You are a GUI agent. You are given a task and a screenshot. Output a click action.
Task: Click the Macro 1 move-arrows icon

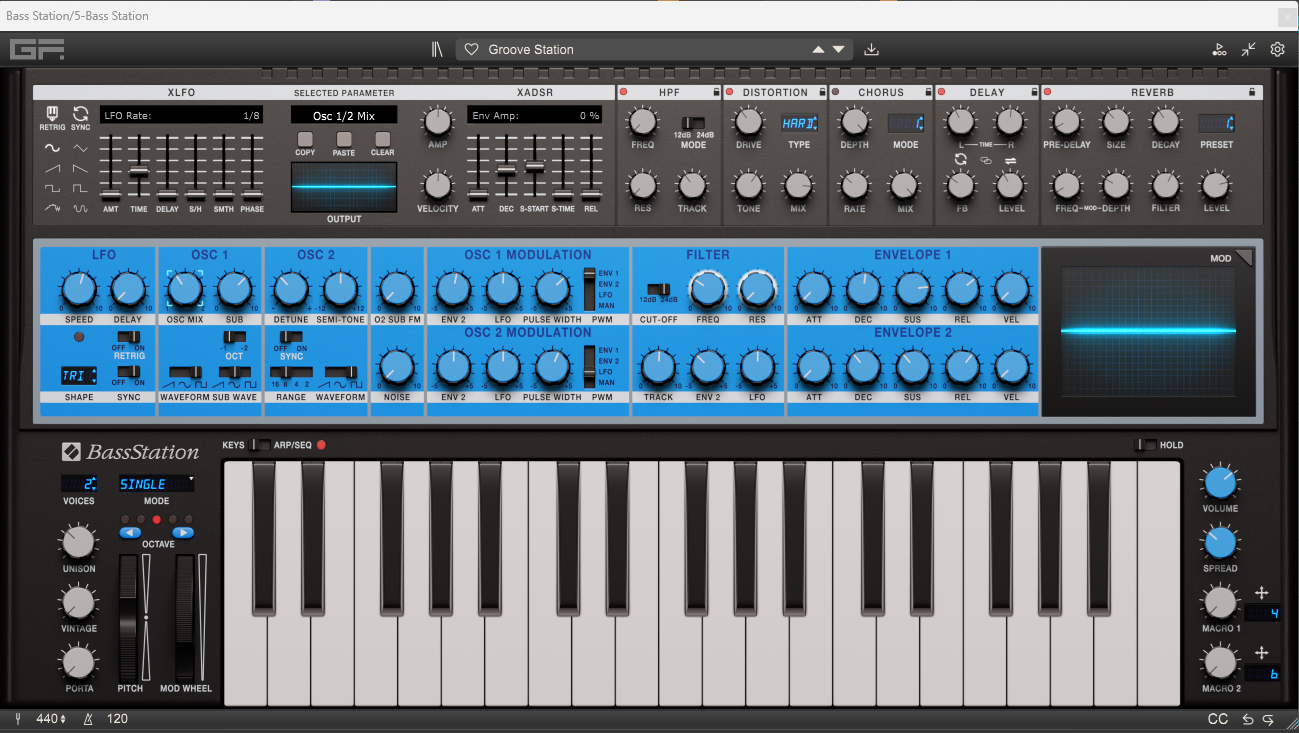pos(1261,593)
